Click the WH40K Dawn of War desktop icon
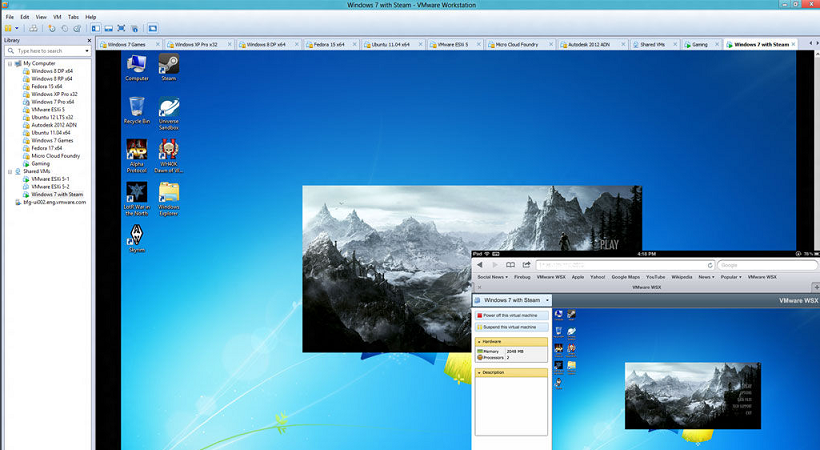Viewport: 820px width, 450px height. coord(168,156)
